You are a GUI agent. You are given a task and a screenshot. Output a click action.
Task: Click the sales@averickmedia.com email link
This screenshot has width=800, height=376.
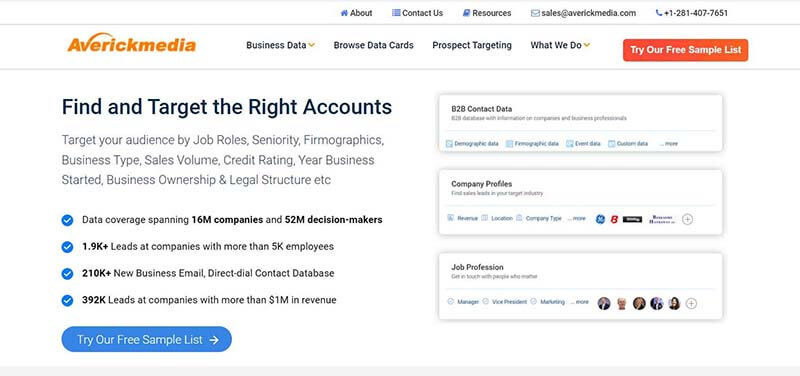[x=589, y=13]
